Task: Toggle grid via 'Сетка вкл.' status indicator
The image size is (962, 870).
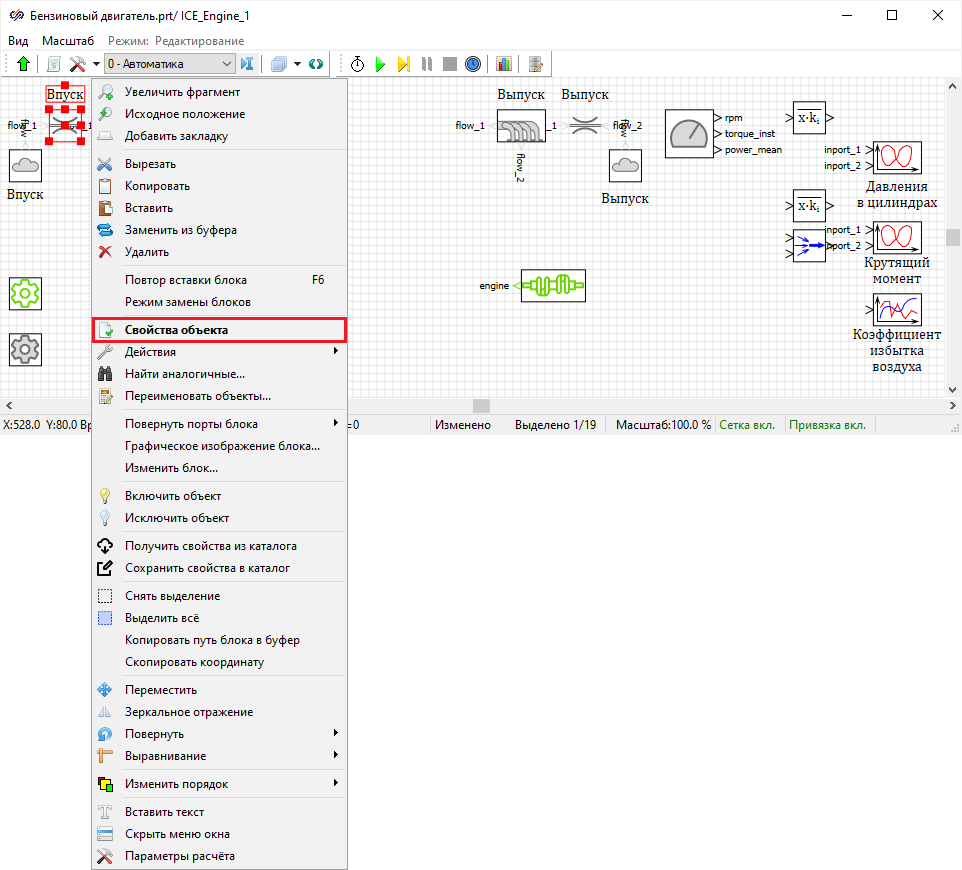Action: (x=748, y=425)
